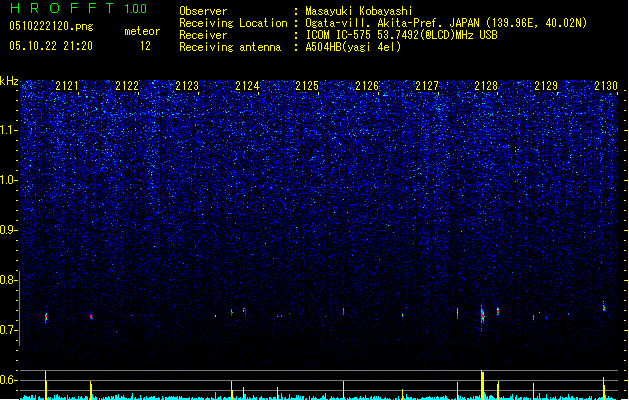This screenshot has height=400, width=629.
Task: Click the Observer label
Action: coord(203,11)
